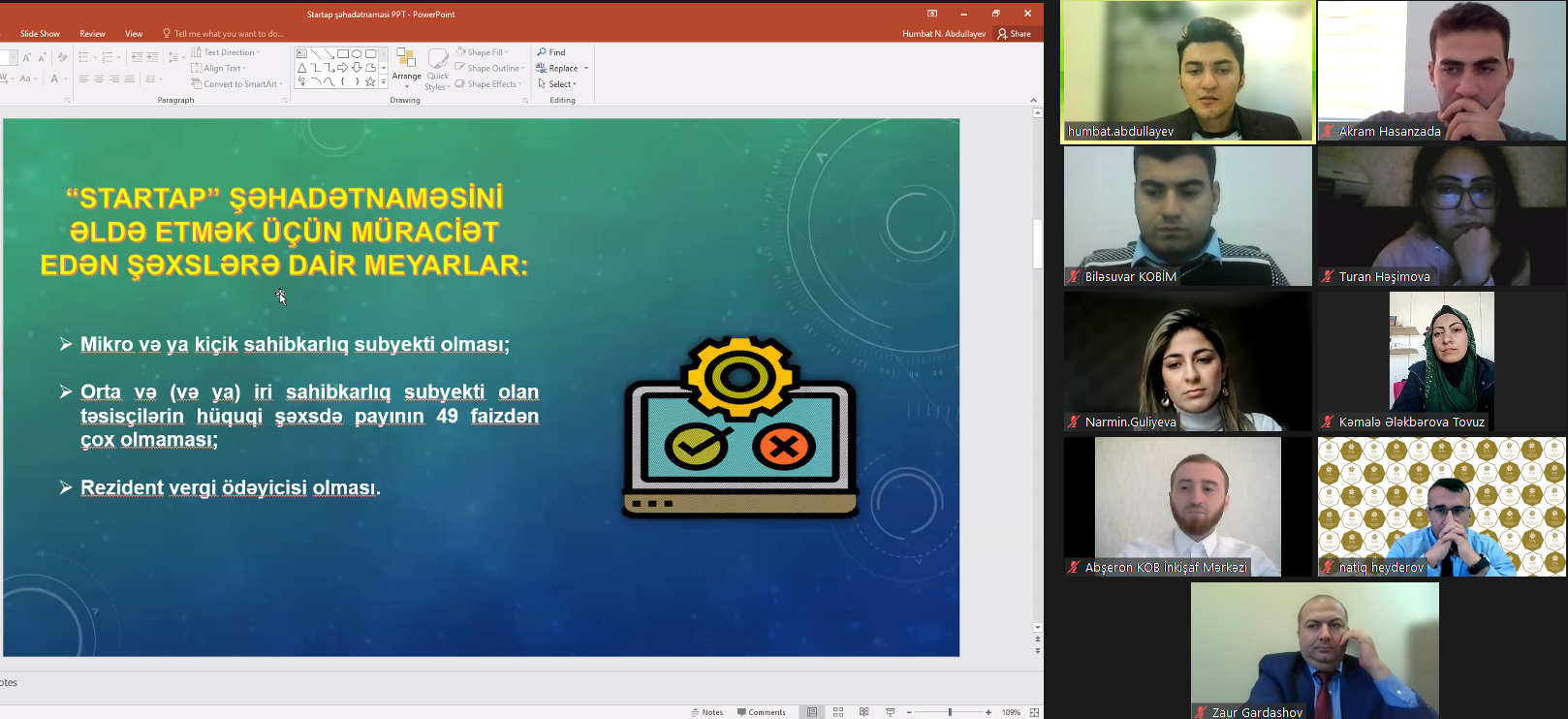The width and height of the screenshot is (1568, 719).
Task: Justify text in paragraph group
Action: [129, 79]
